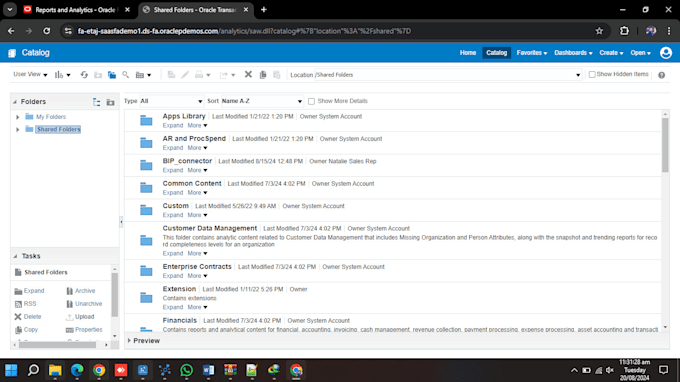Expand the My Folders tree node
The image size is (680, 382).
coord(18,117)
